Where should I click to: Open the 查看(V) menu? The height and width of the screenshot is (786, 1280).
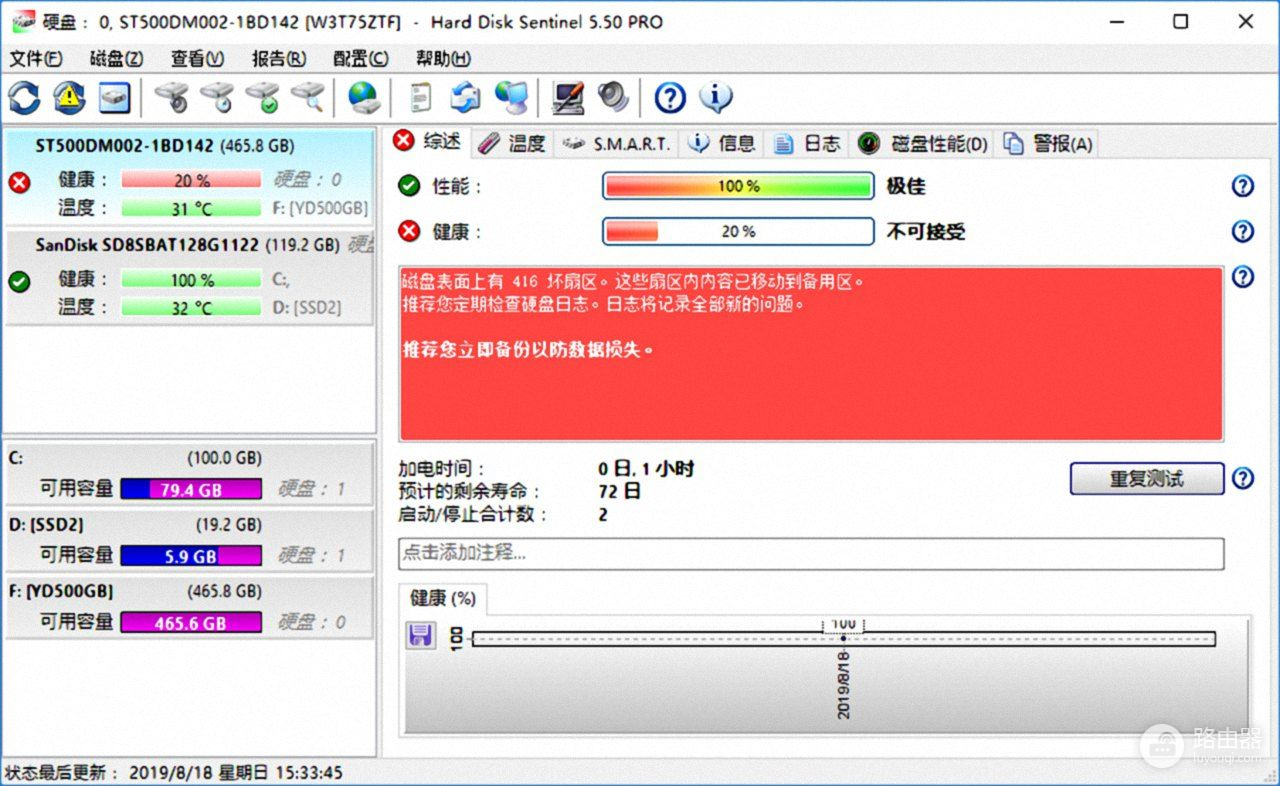(197, 58)
